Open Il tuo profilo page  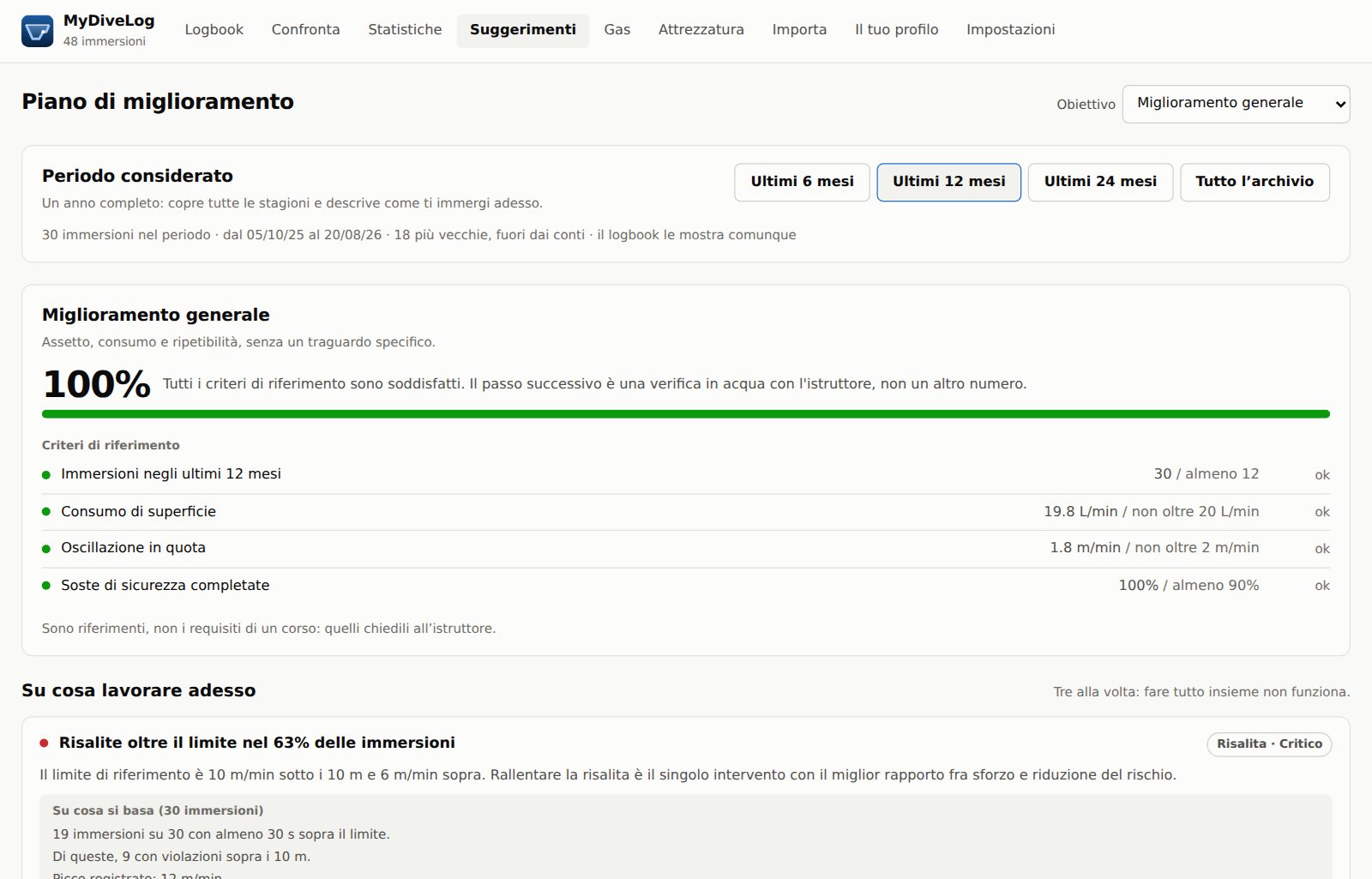[897, 30]
